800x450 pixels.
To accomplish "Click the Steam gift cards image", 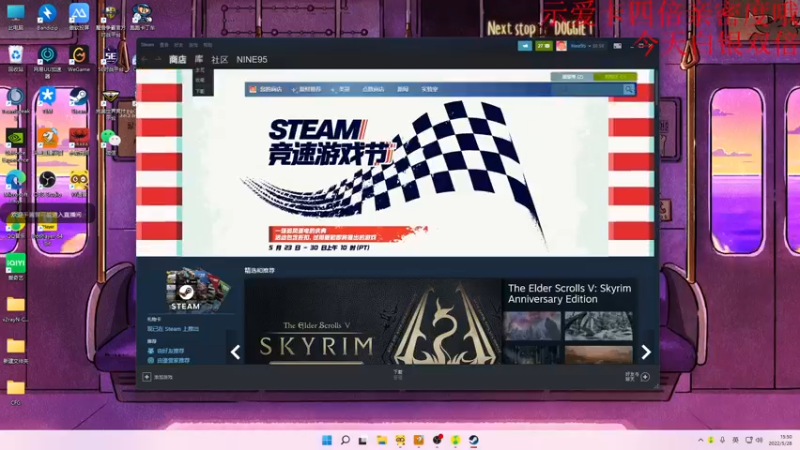I will (197, 289).
